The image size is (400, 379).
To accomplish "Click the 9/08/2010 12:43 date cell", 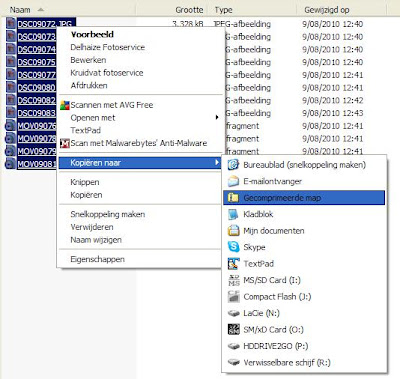I will tap(332, 113).
